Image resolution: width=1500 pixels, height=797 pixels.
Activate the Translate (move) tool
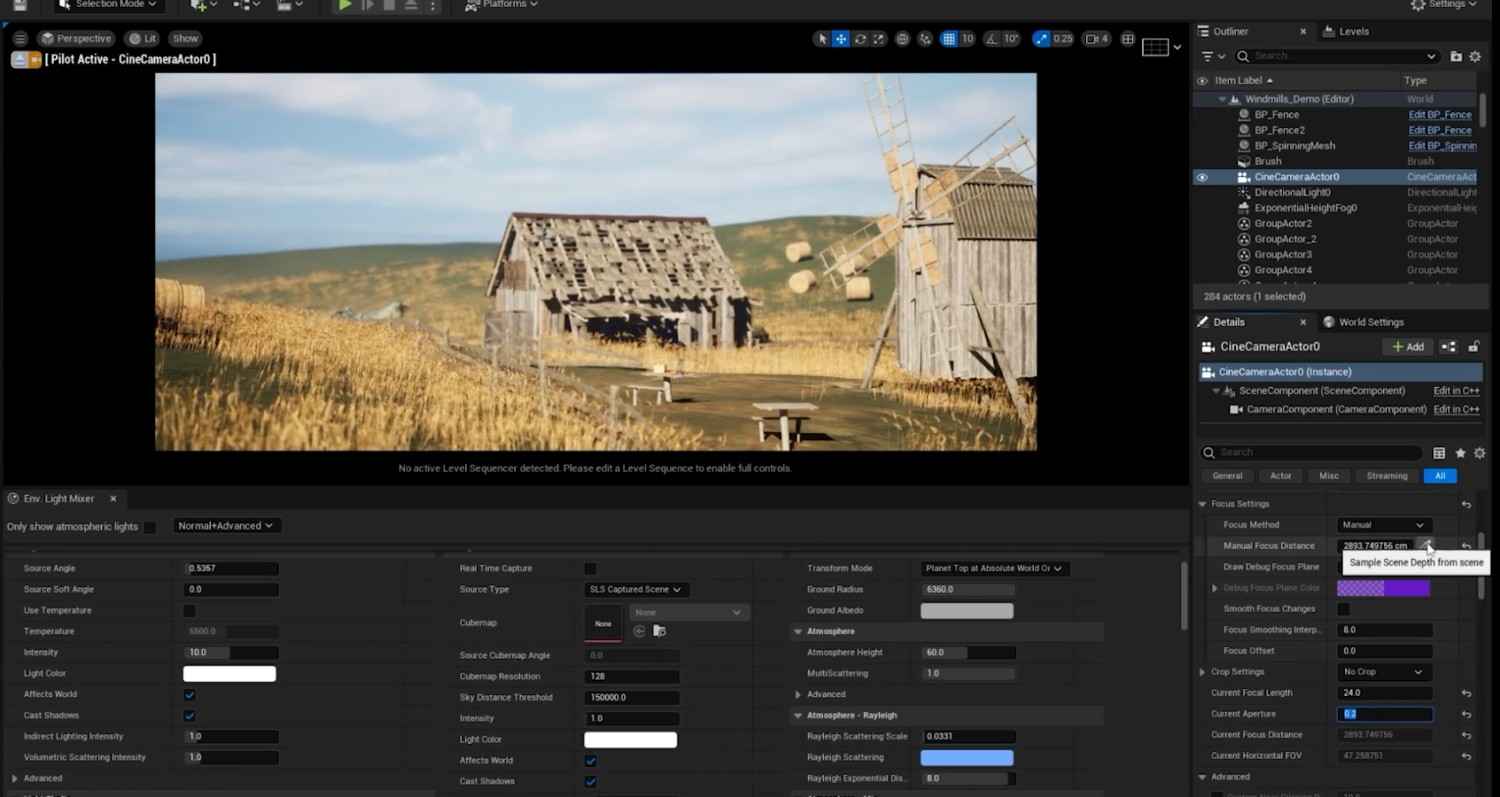[841, 39]
